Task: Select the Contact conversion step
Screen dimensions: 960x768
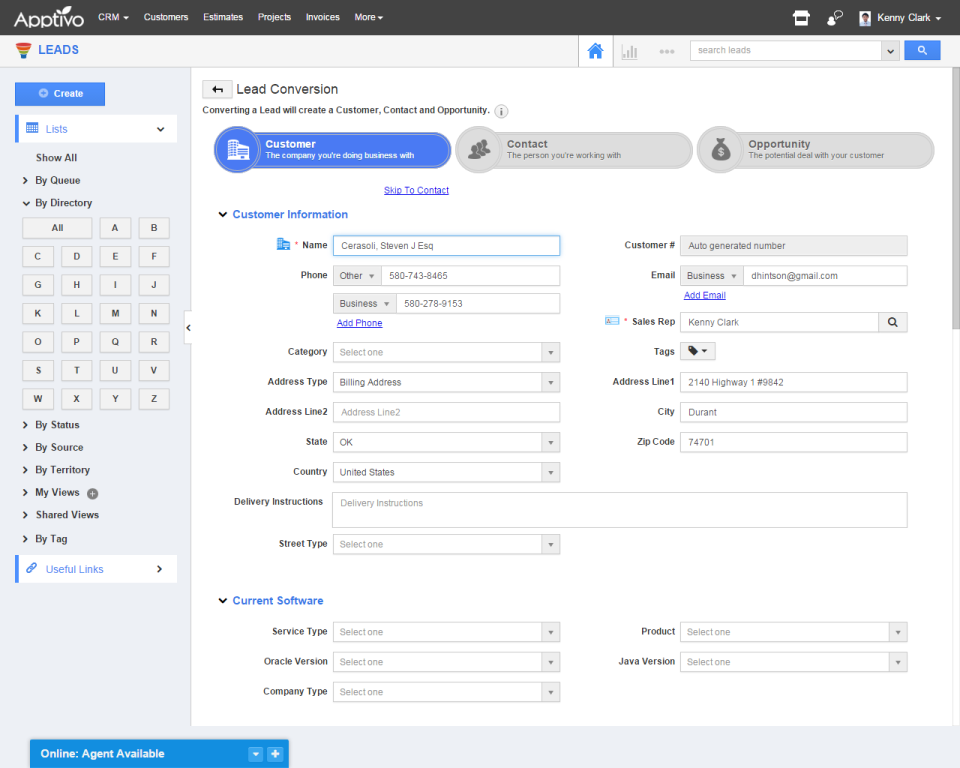Action: point(573,150)
